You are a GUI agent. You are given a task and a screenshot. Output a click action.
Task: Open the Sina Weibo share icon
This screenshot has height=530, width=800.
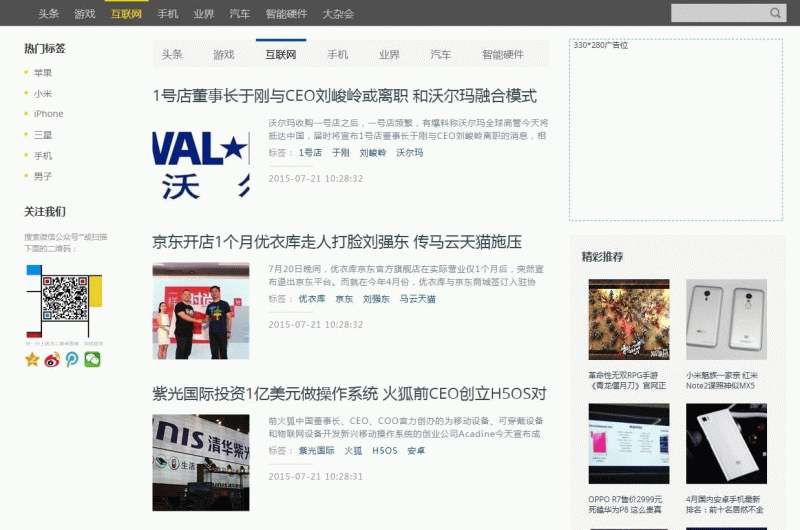52,359
